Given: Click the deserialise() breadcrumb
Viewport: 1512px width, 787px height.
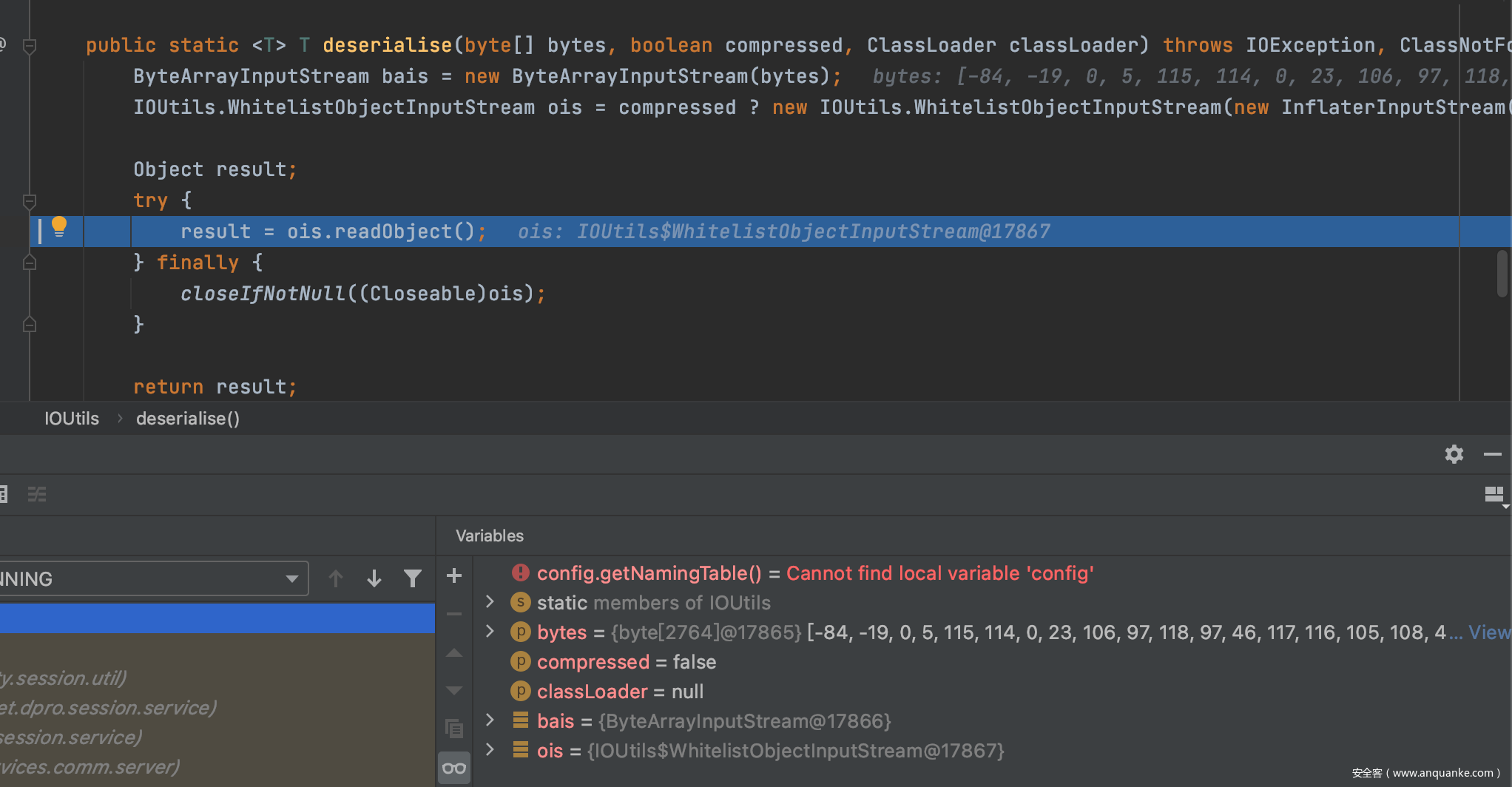Looking at the screenshot, I should (188, 419).
